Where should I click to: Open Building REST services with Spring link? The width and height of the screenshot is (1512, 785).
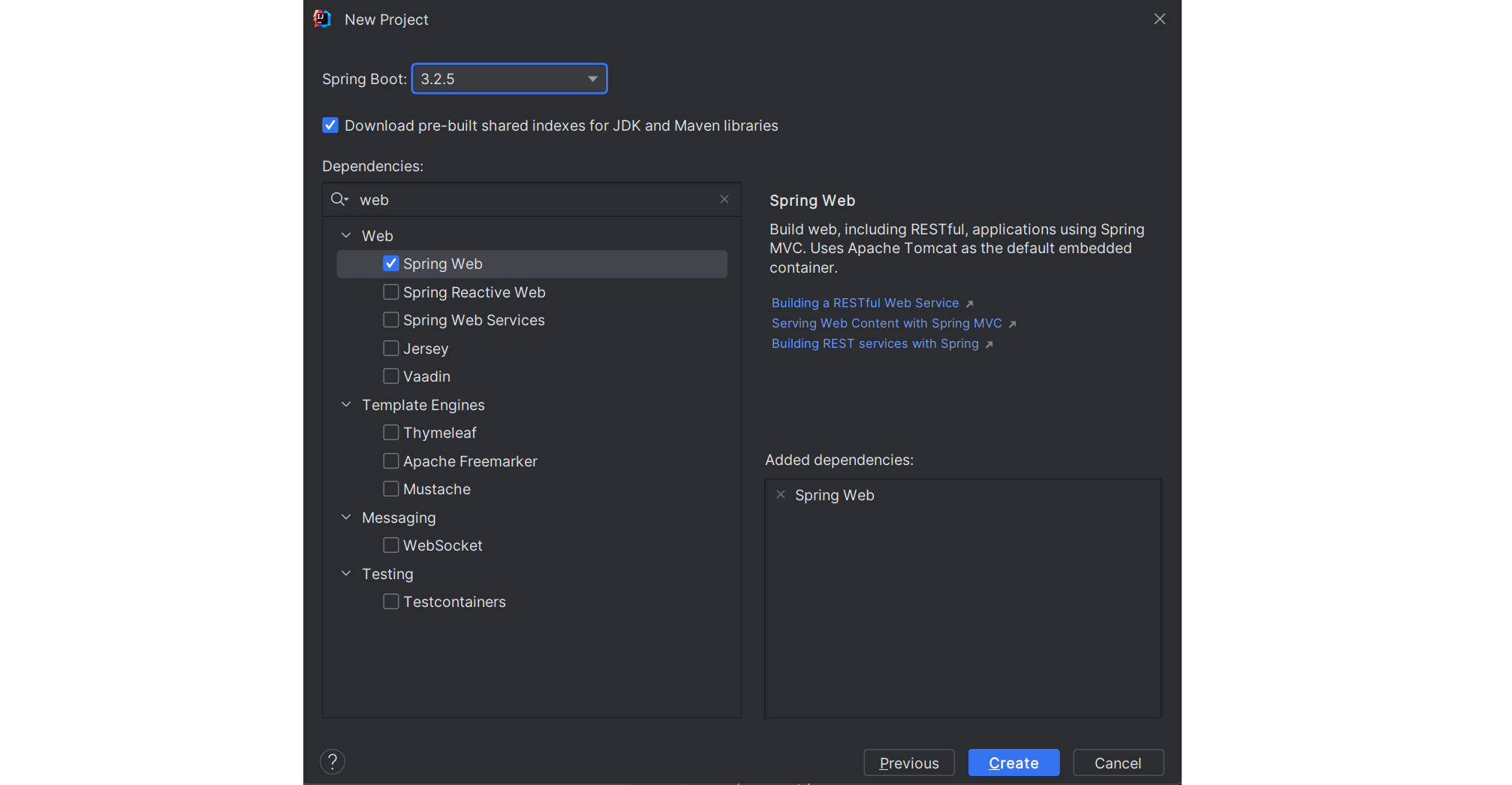coord(875,343)
